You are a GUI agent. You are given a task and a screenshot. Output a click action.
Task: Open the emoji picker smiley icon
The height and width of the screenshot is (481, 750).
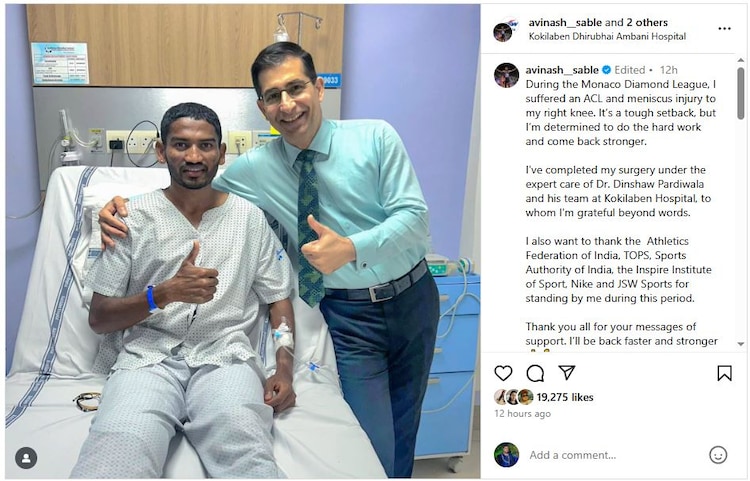[718, 455]
